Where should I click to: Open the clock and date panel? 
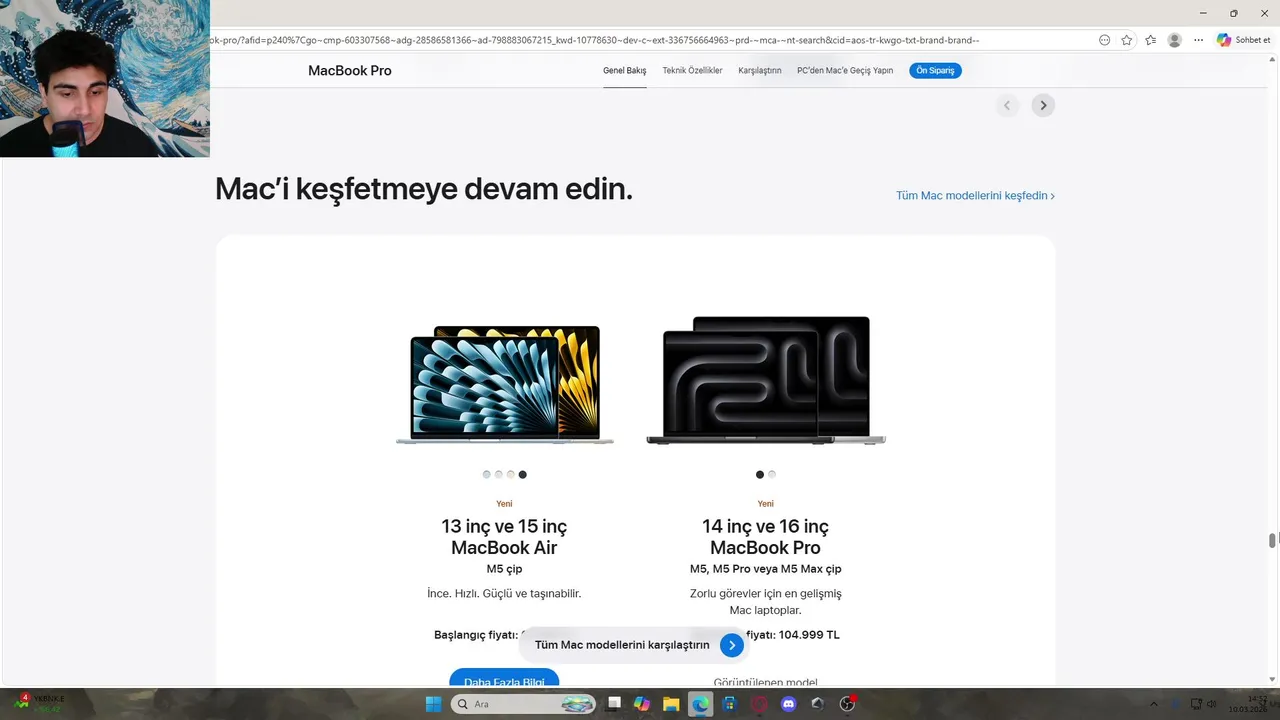point(1248,704)
